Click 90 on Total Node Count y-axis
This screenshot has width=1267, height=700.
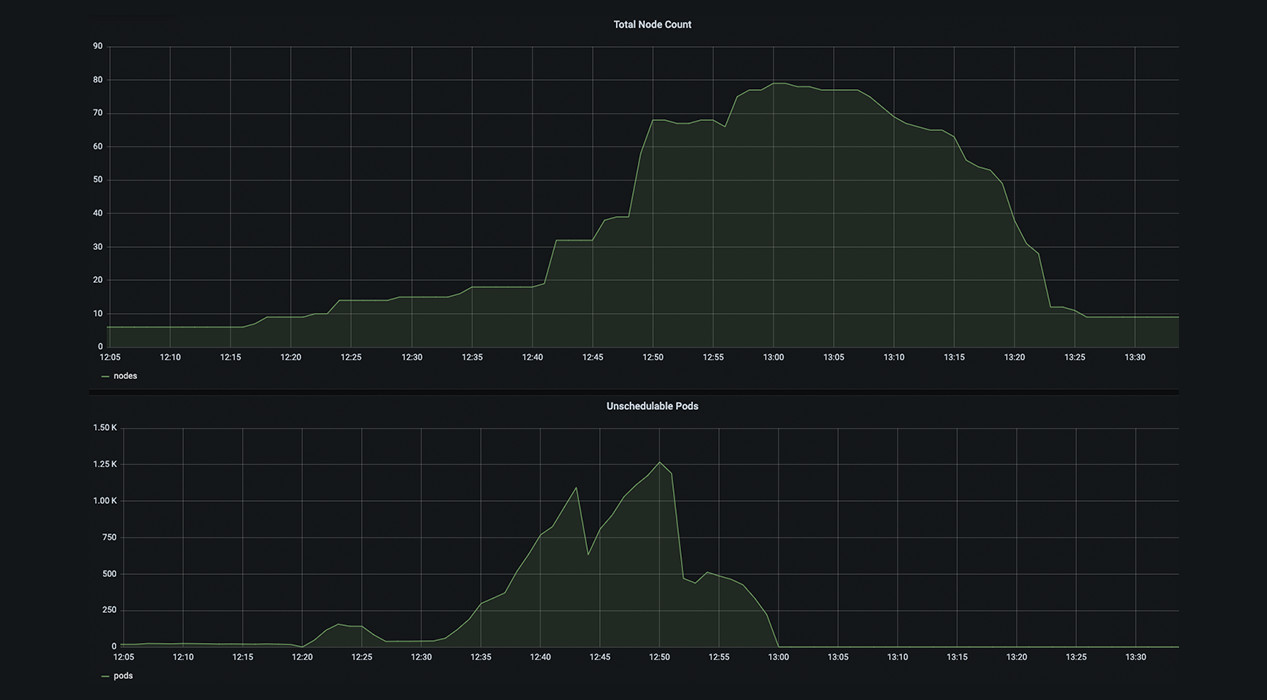pos(97,46)
